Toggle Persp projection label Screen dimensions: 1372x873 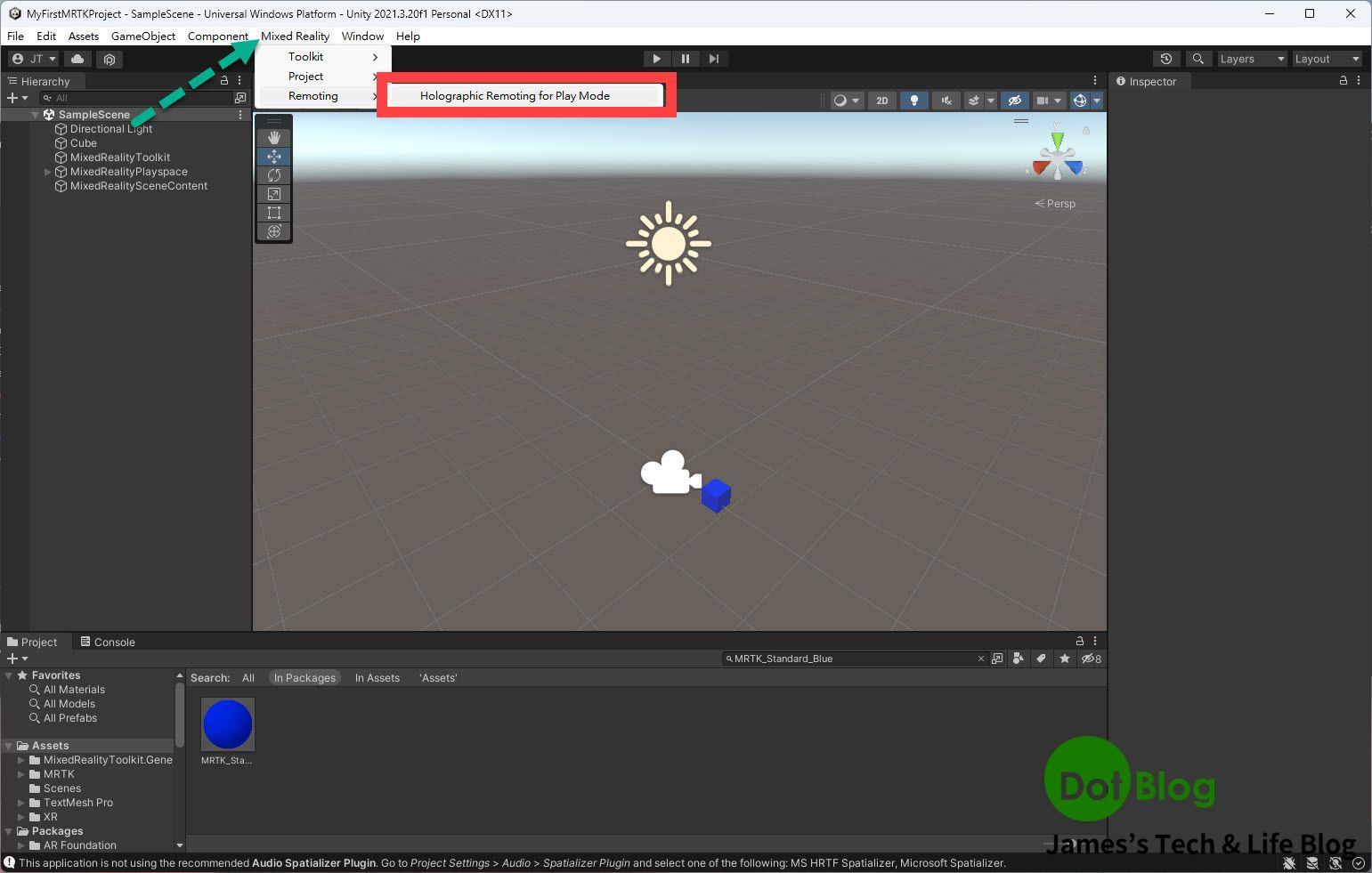pyautogui.click(x=1055, y=203)
